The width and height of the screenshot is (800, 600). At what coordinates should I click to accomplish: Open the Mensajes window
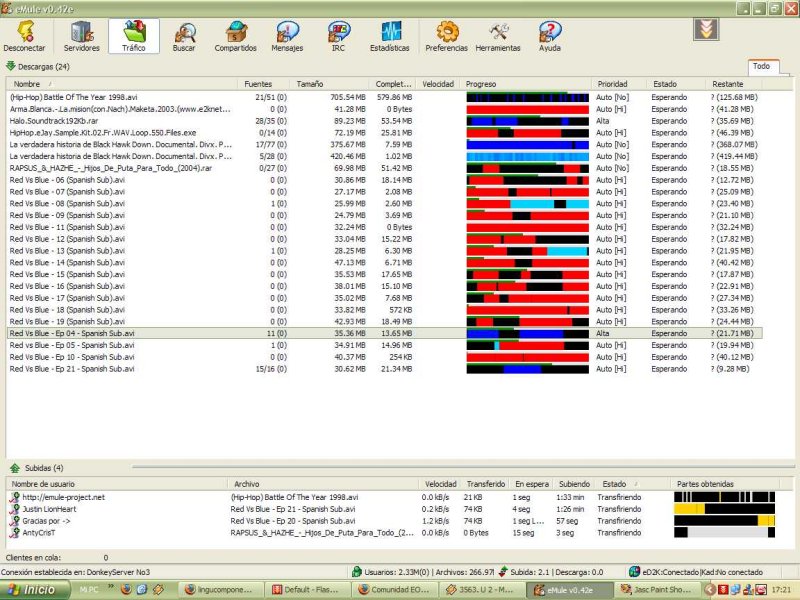tap(287, 36)
